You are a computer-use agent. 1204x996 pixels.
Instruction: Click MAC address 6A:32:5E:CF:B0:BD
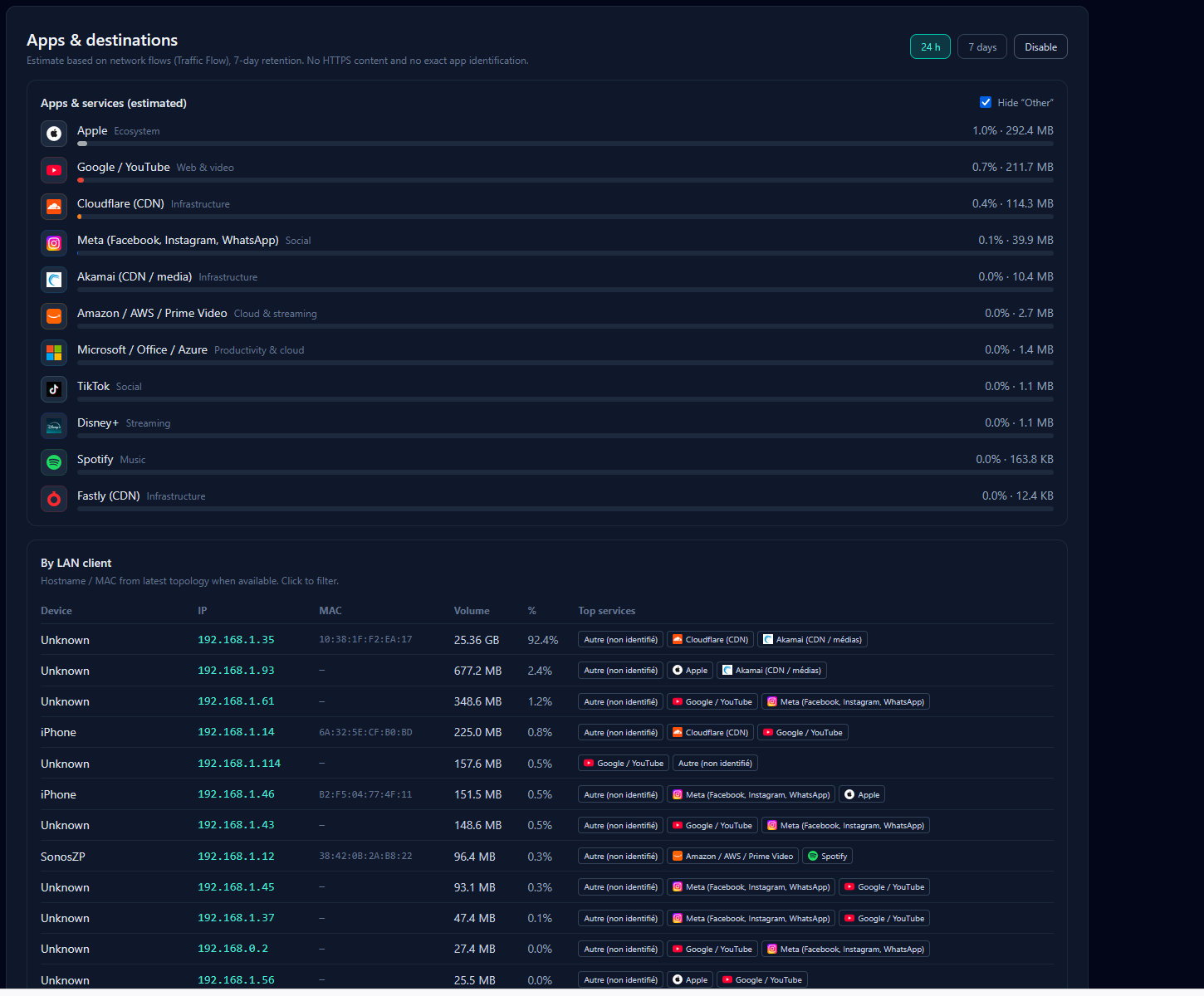click(365, 733)
